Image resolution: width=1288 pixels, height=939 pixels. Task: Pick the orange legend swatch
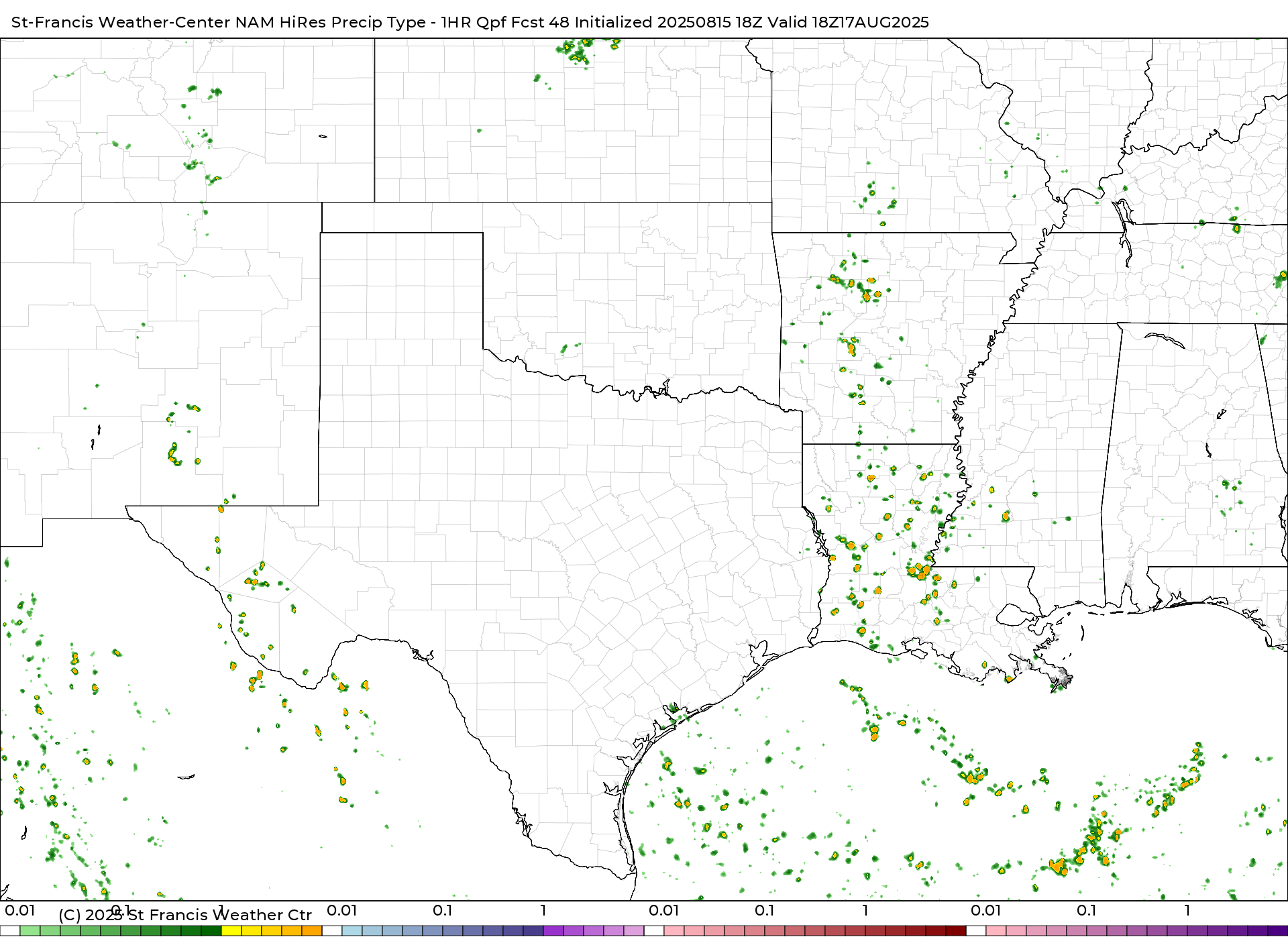click(x=312, y=931)
